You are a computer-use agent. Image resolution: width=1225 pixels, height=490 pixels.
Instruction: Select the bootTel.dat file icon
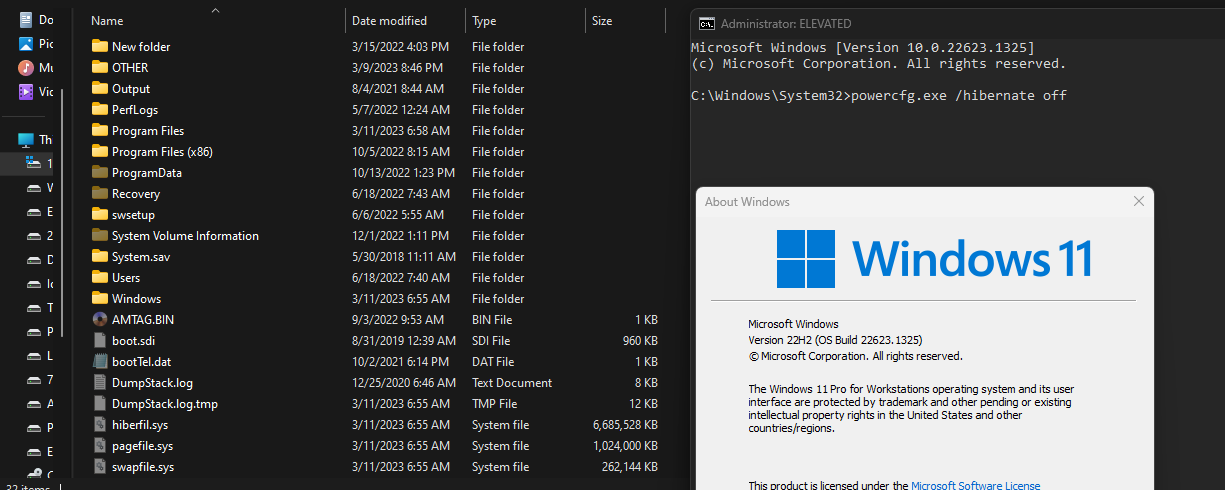coord(99,361)
